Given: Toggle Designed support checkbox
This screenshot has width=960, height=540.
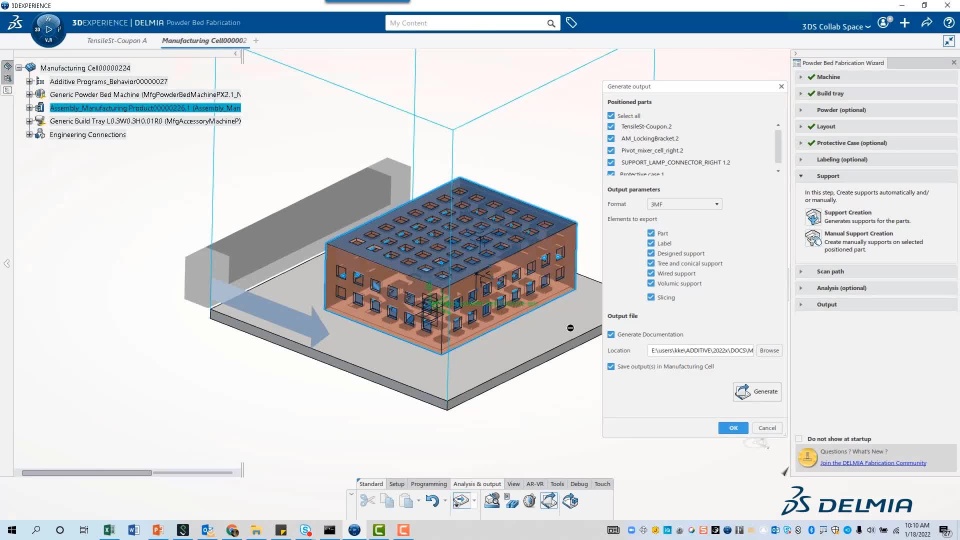Looking at the screenshot, I should point(651,253).
